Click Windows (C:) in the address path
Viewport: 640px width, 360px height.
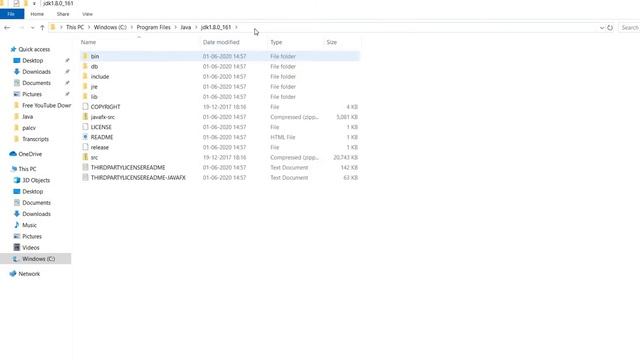(110, 27)
